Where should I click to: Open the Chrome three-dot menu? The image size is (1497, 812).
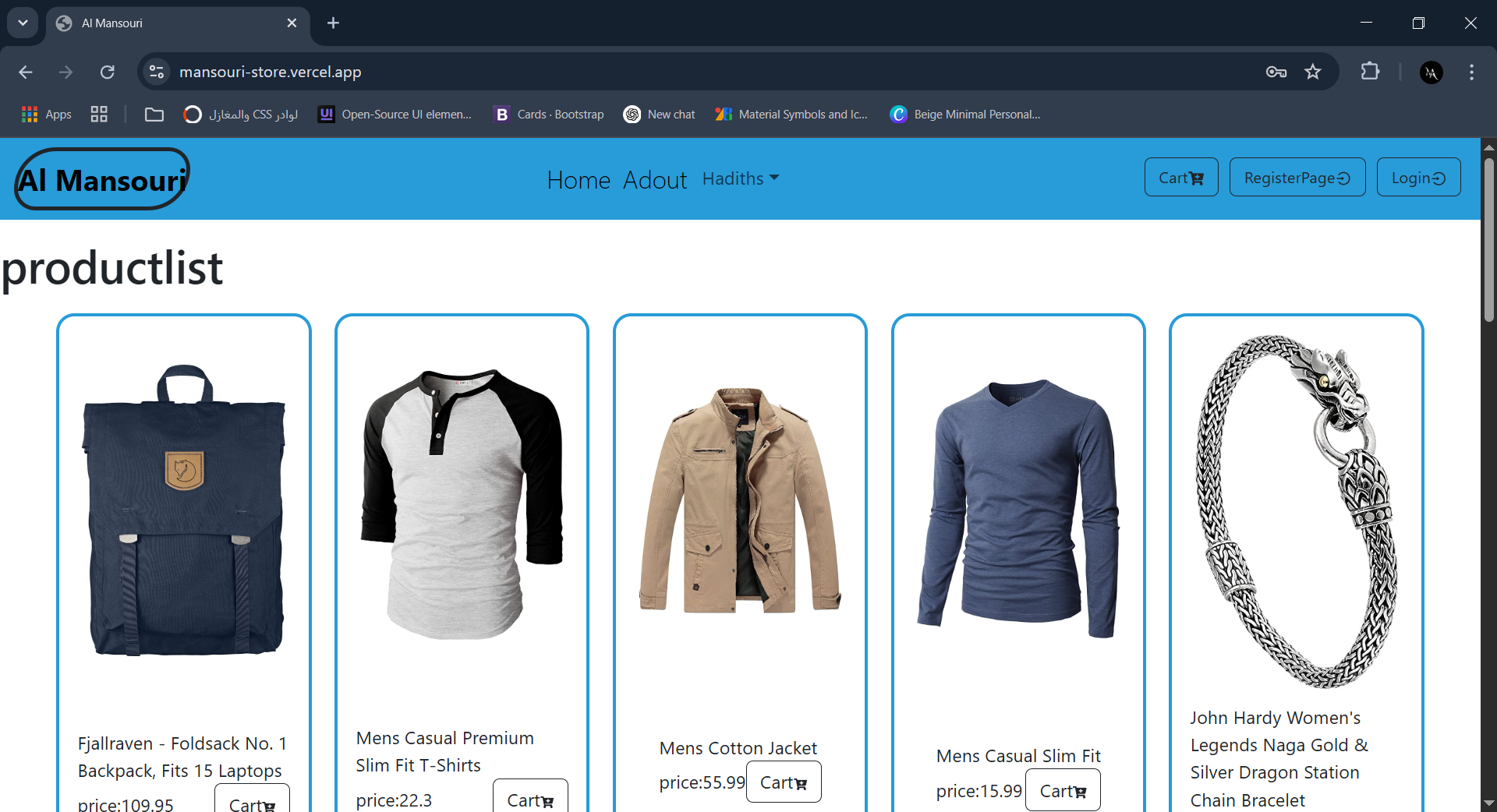tap(1471, 72)
